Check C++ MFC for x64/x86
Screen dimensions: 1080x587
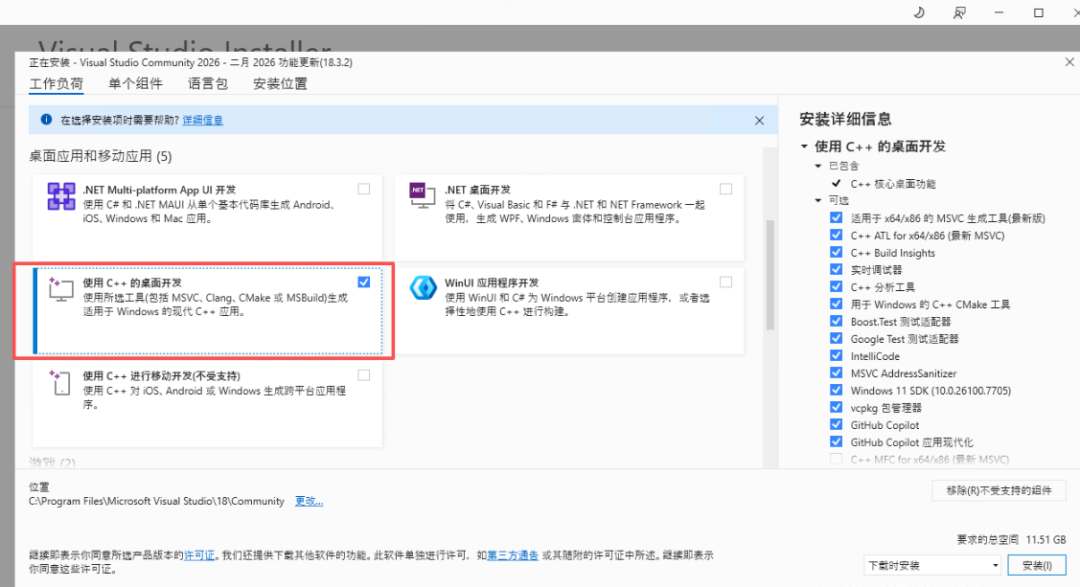click(x=836, y=459)
